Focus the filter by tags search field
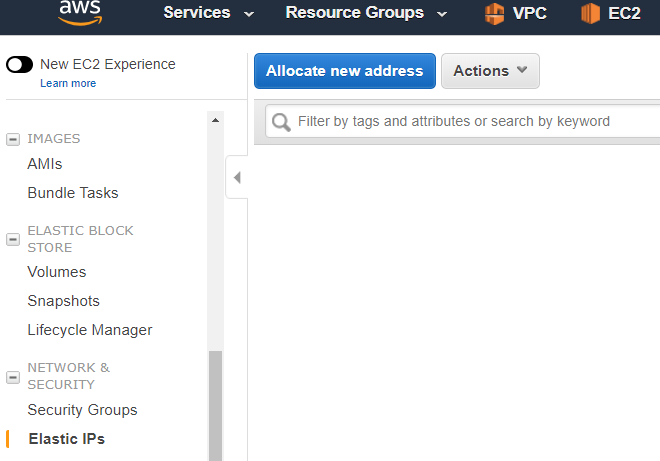The width and height of the screenshot is (660, 461). point(463,121)
